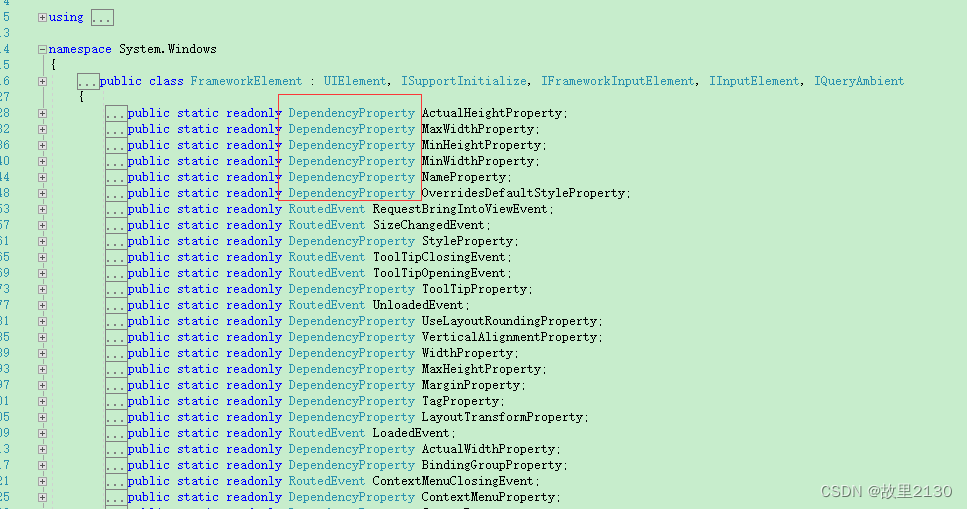The width and height of the screenshot is (967, 509).
Task: Expand margin plus beside MarginProperty line
Action: pyautogui.click(x=42, y=386)
